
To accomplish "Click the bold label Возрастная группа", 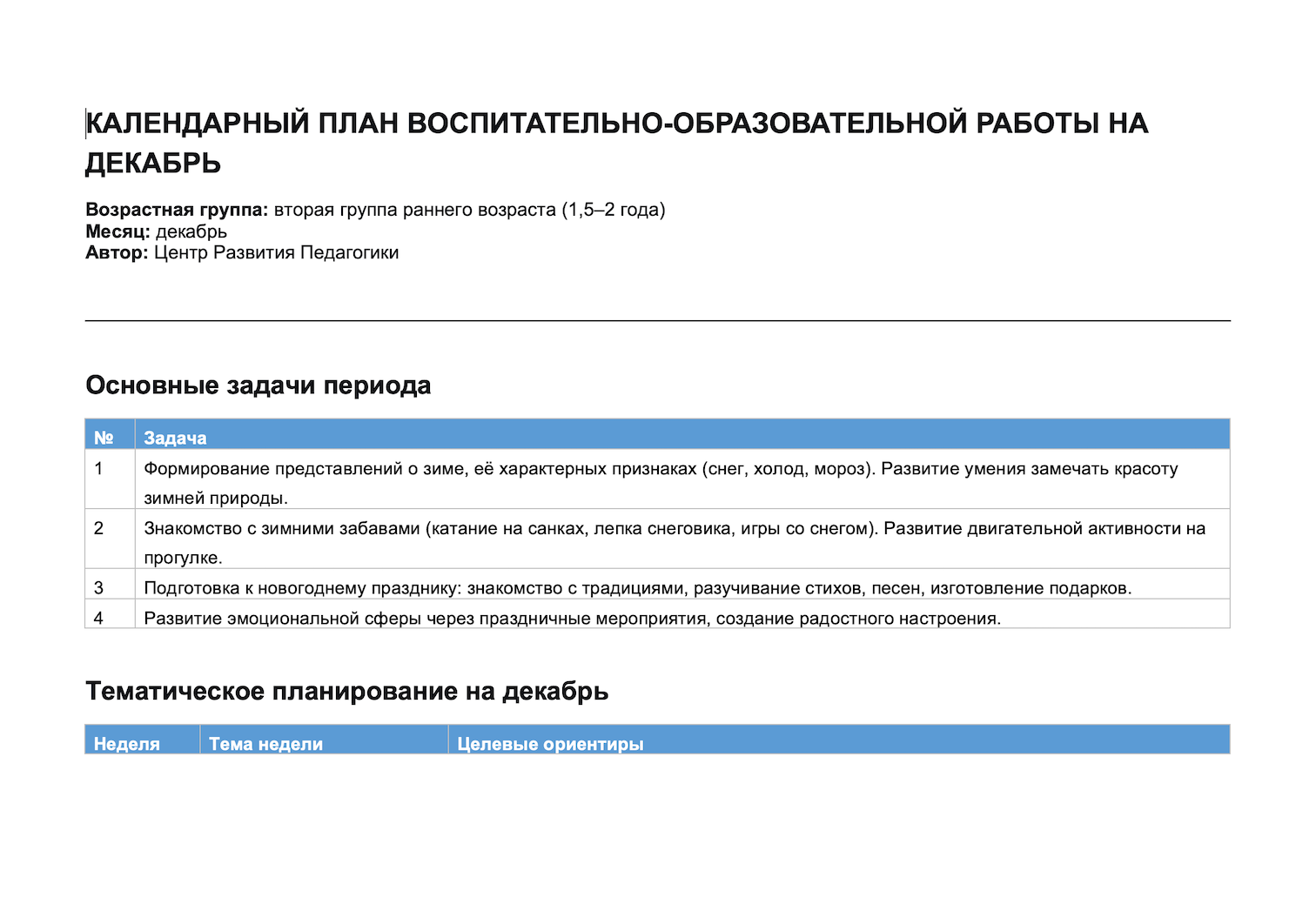I will click(177, 210).
